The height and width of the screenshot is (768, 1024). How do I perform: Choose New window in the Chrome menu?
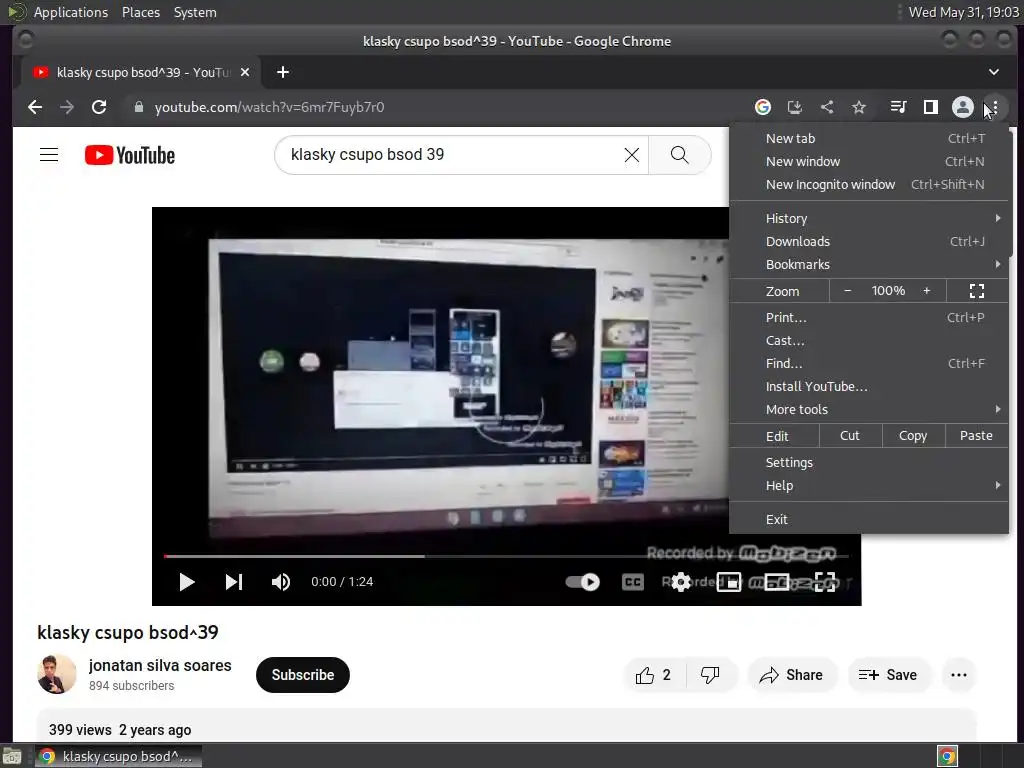click(869, 161)
